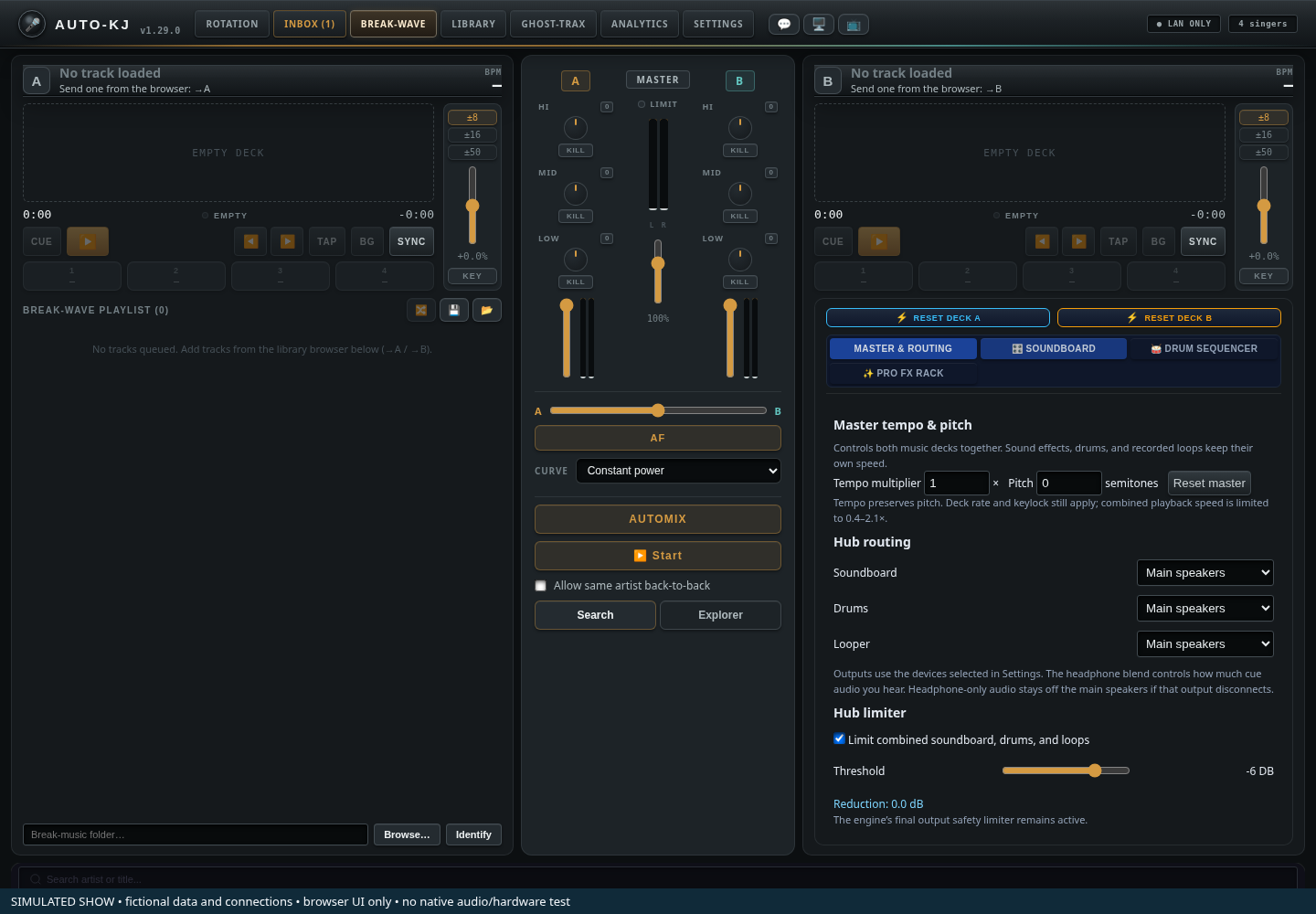Screen dimensions: 1316x914
Task: Click the A/B crossfader slider
Action: point(658,411)
